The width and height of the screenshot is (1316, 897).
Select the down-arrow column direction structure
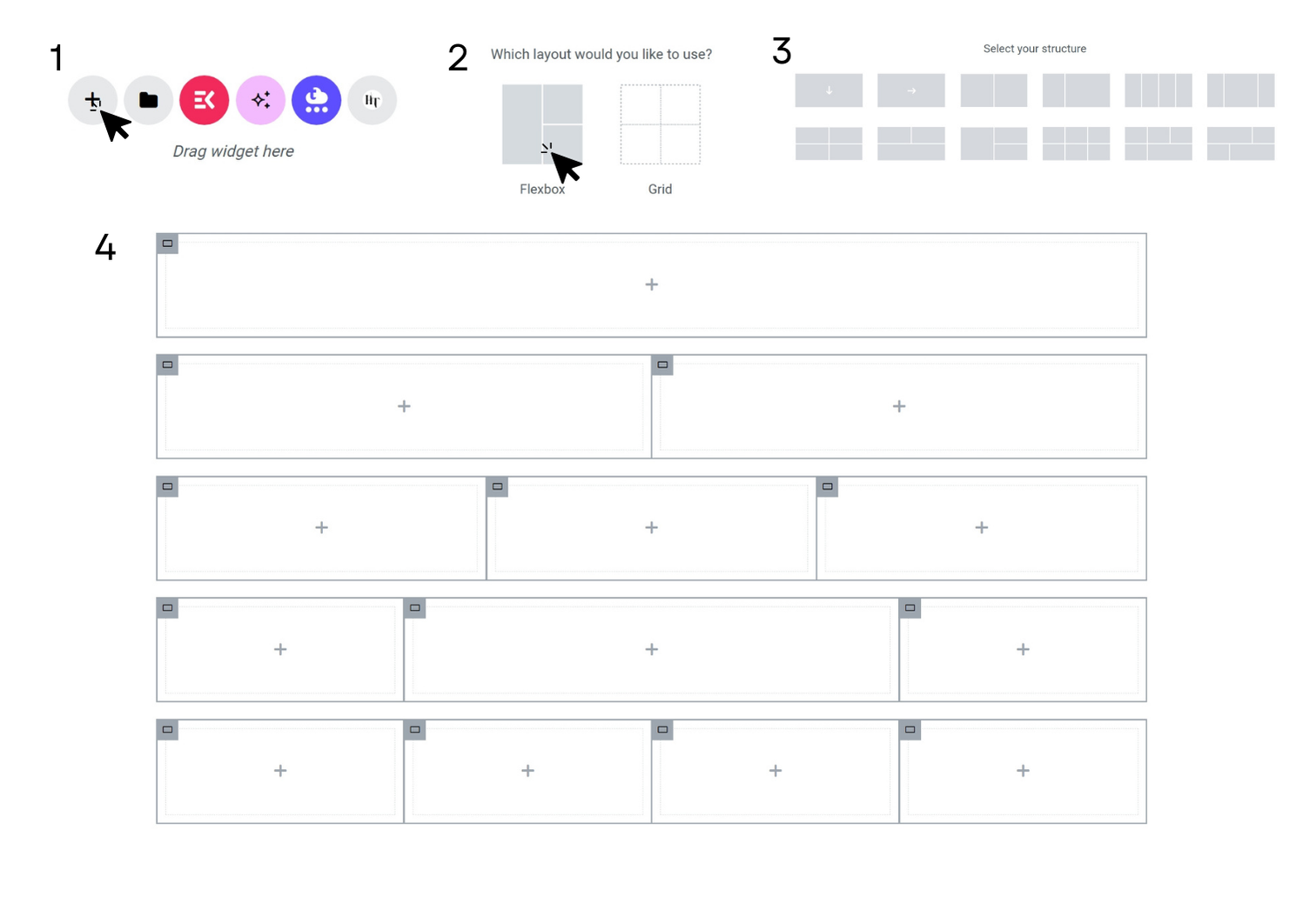coord(829,90)
